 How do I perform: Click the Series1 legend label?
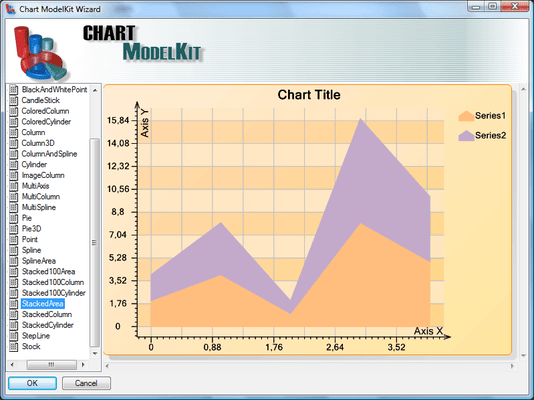coord(490,116)
